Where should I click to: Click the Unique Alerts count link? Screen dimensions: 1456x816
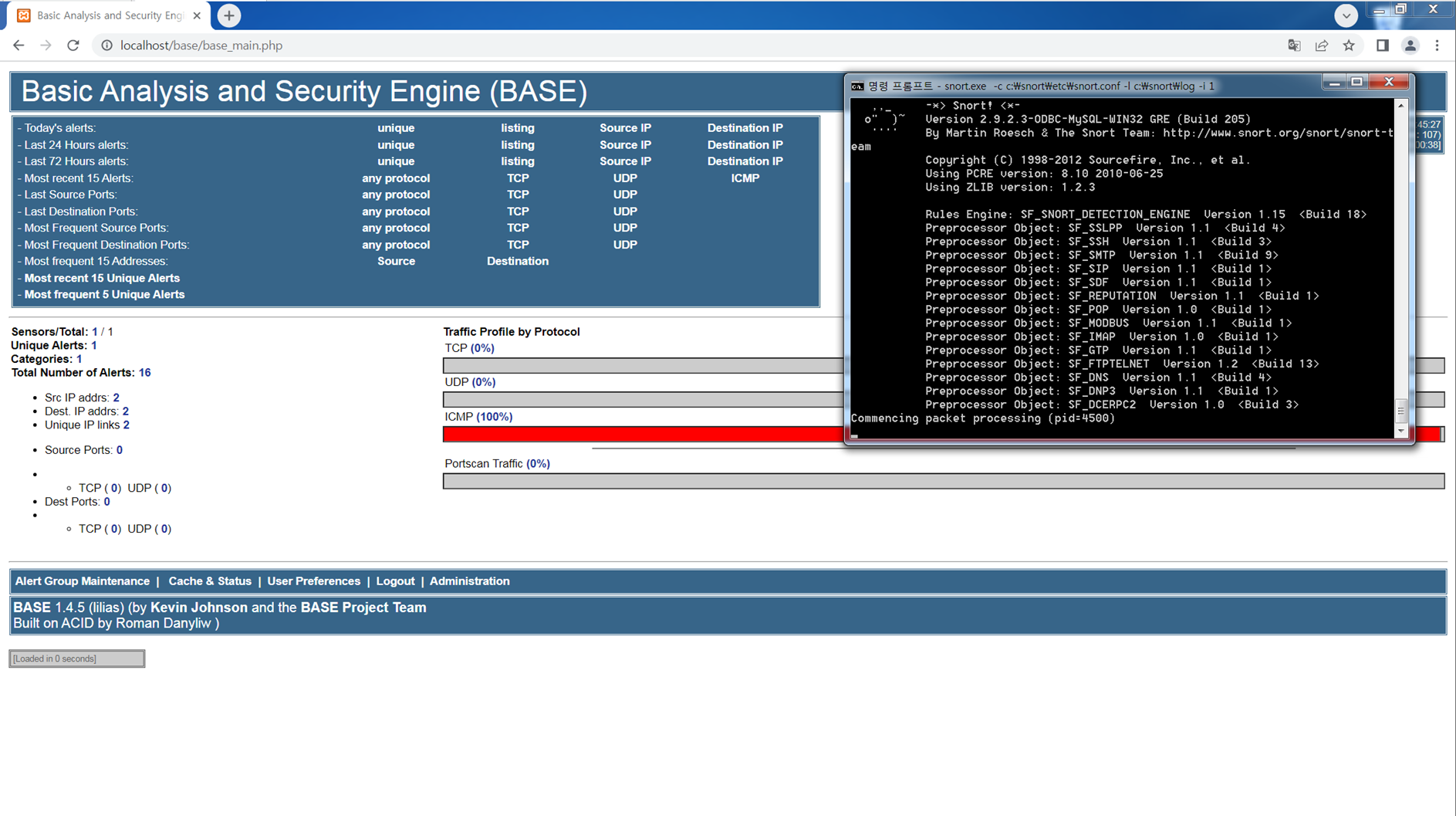tap(94, 346)
